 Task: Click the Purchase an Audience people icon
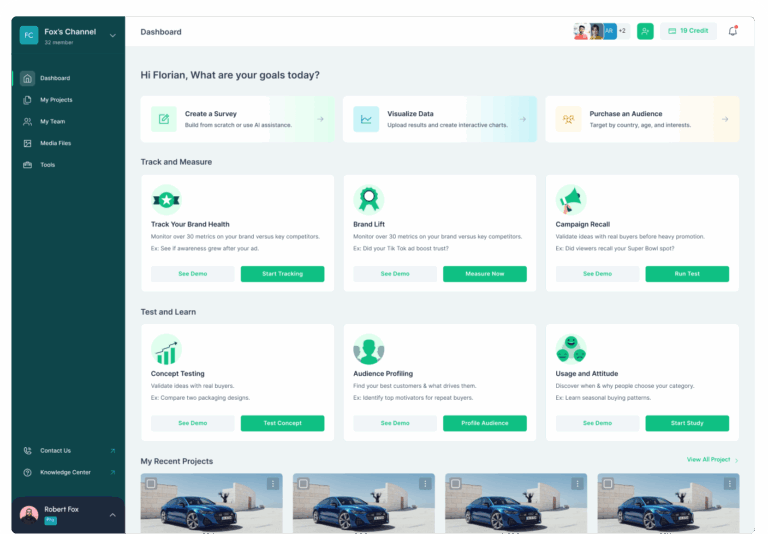[568, 119]
